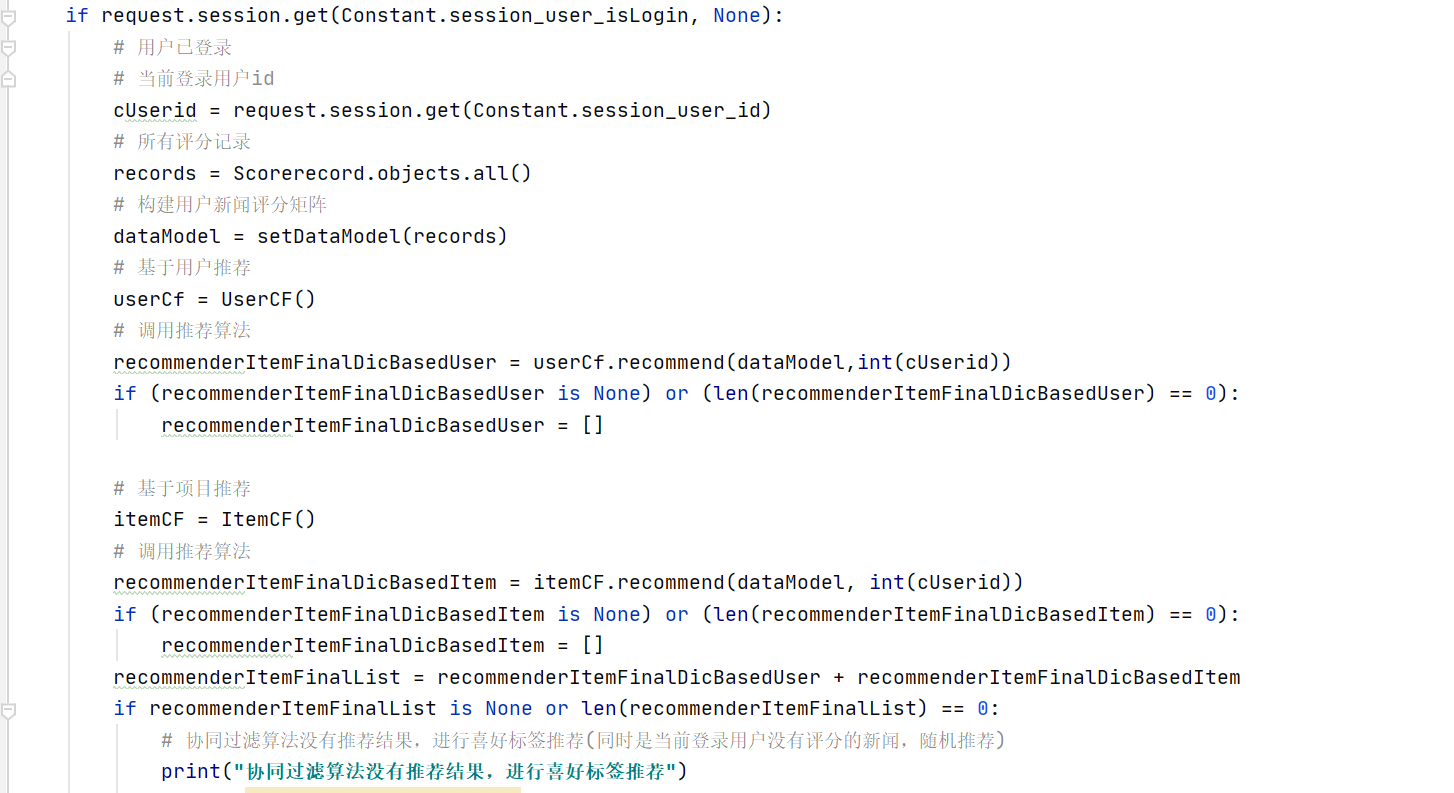Fold the comment block starting at 用户已登录
Image resolution: width=1454 pixels, height=793 pixels.
9,47
